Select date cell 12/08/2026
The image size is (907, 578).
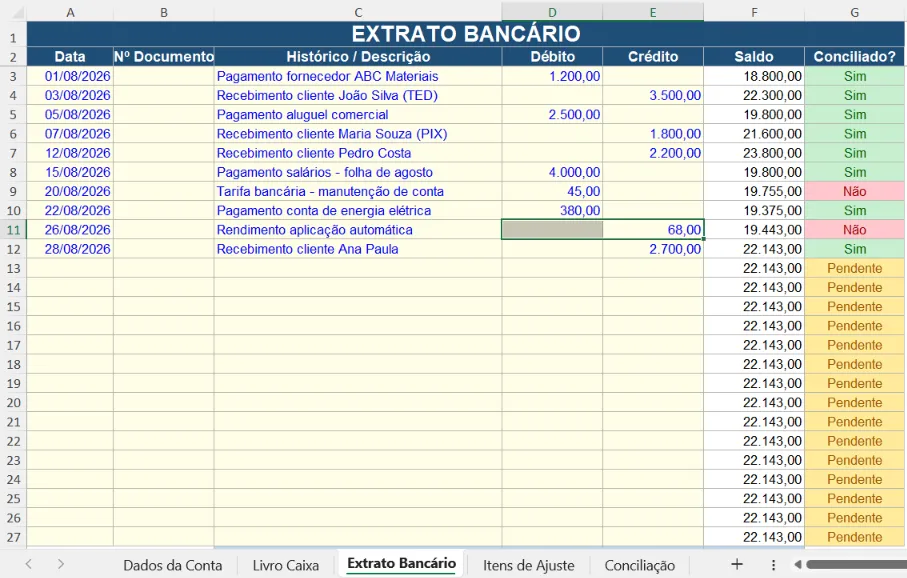70,153
